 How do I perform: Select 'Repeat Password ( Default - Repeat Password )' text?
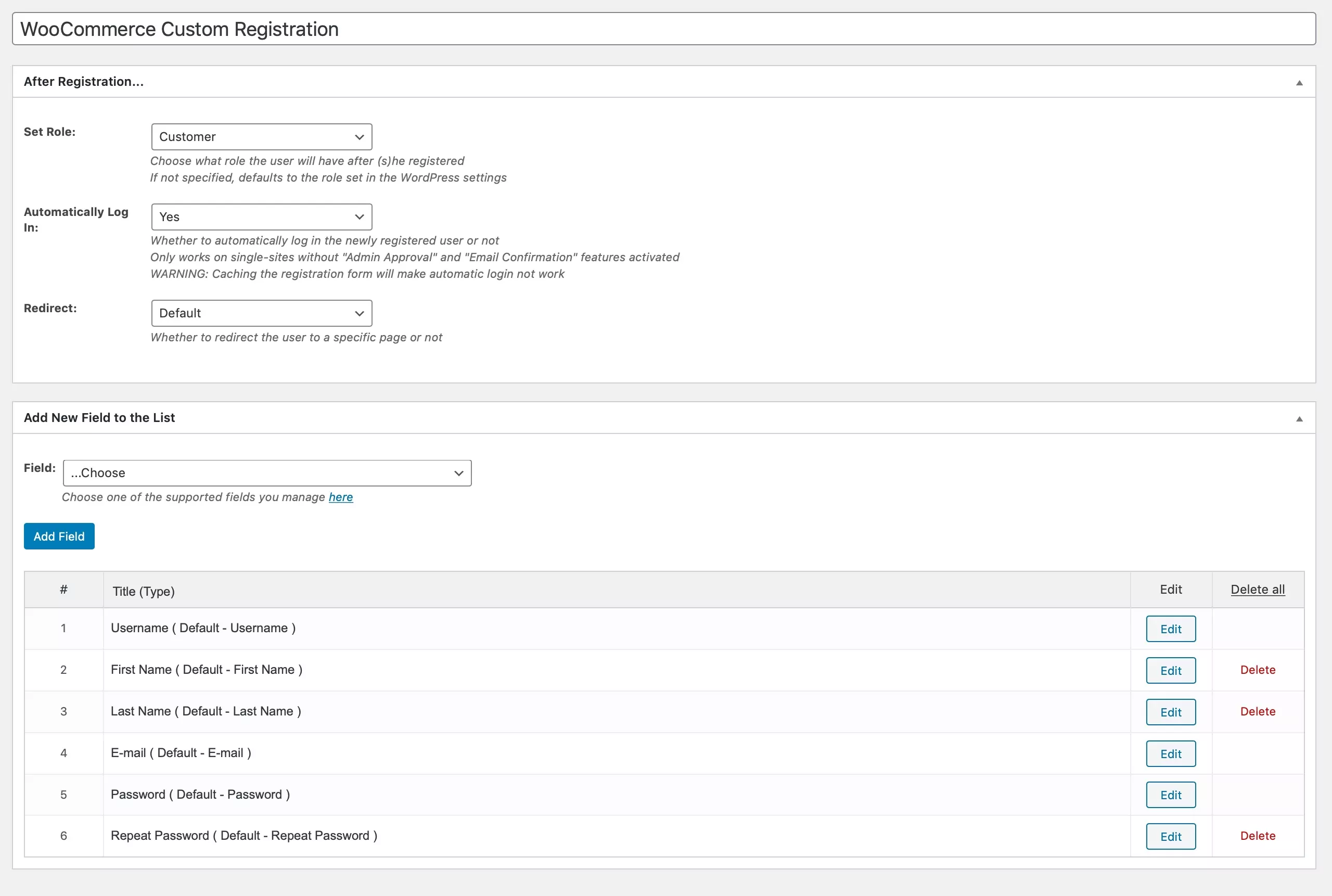click(x=244, y=836)
